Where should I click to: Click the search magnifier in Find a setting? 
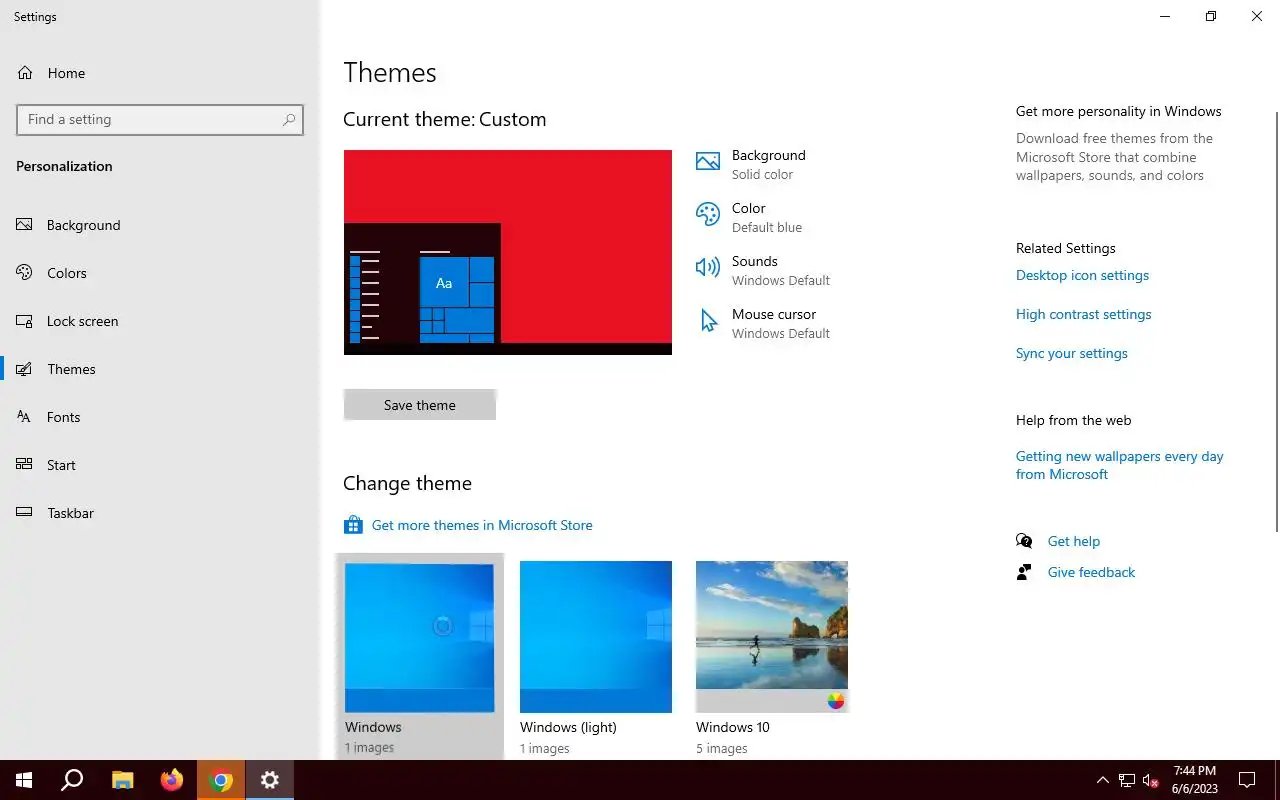[289, 120]
